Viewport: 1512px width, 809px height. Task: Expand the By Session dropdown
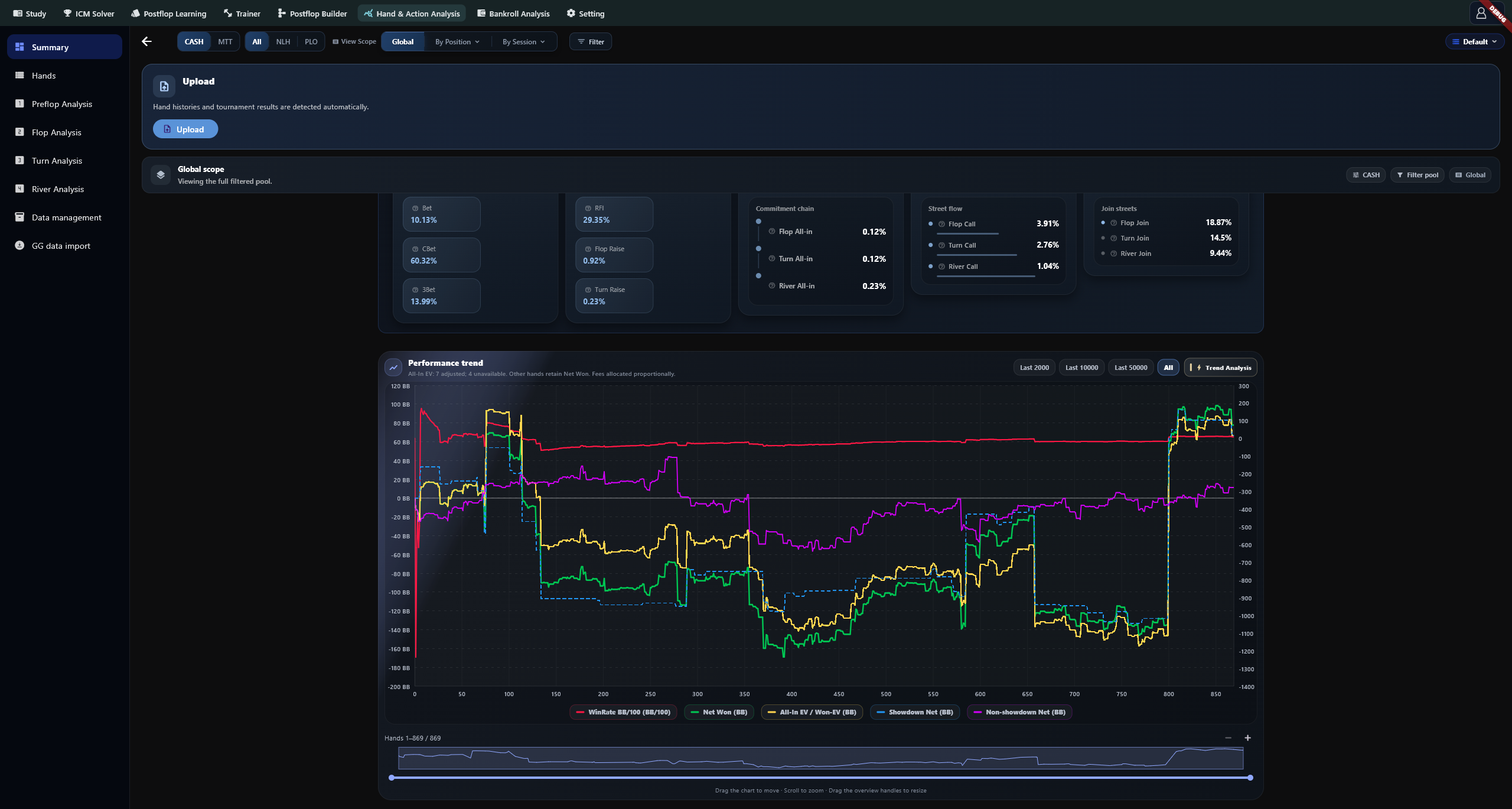click(x=523, y=41)
